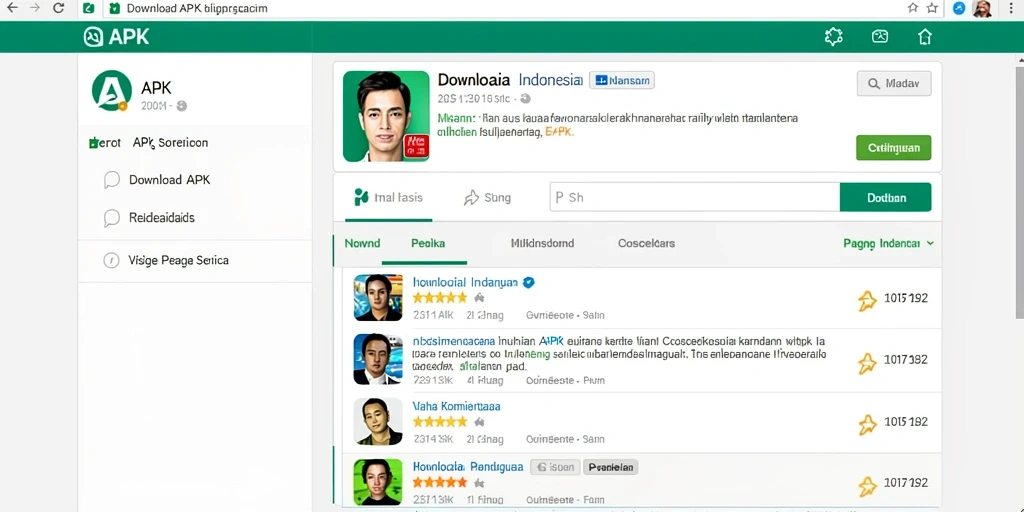Click the APK logo in green header
This screenshot has height=512, width=1024.
[117, 37]
